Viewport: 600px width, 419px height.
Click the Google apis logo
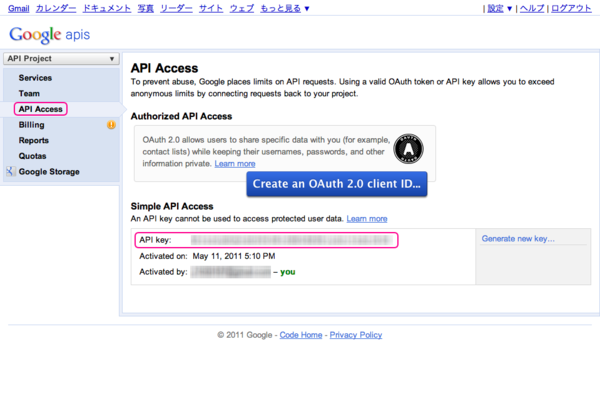50,35
